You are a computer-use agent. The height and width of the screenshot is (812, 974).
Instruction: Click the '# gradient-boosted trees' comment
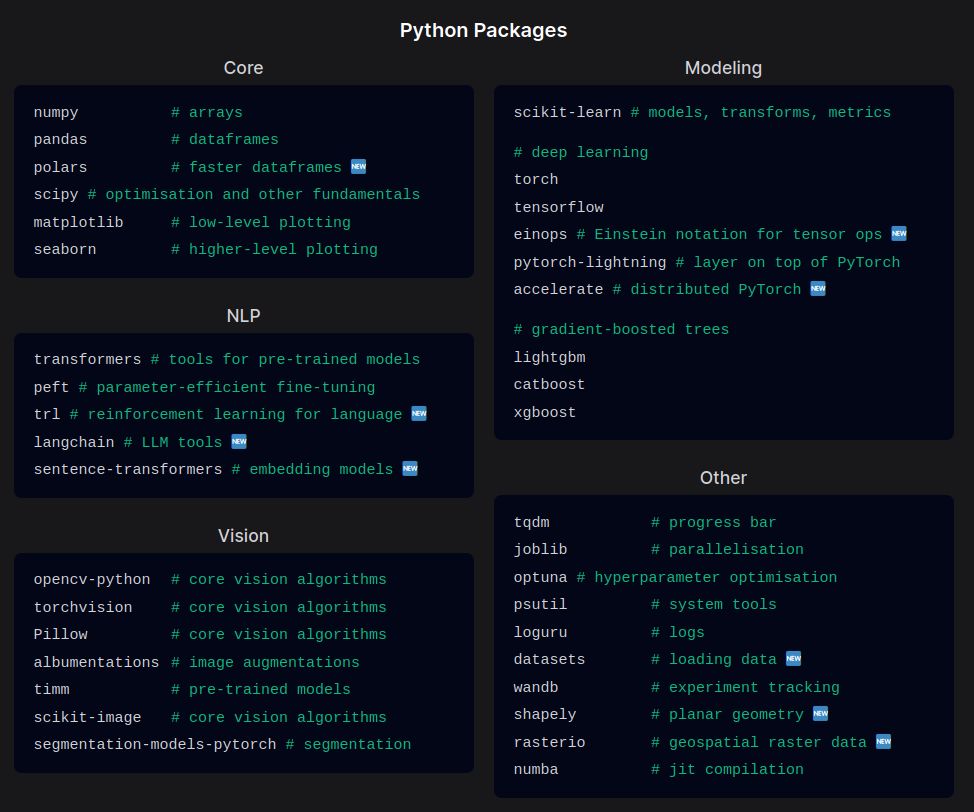coord(621,329)
